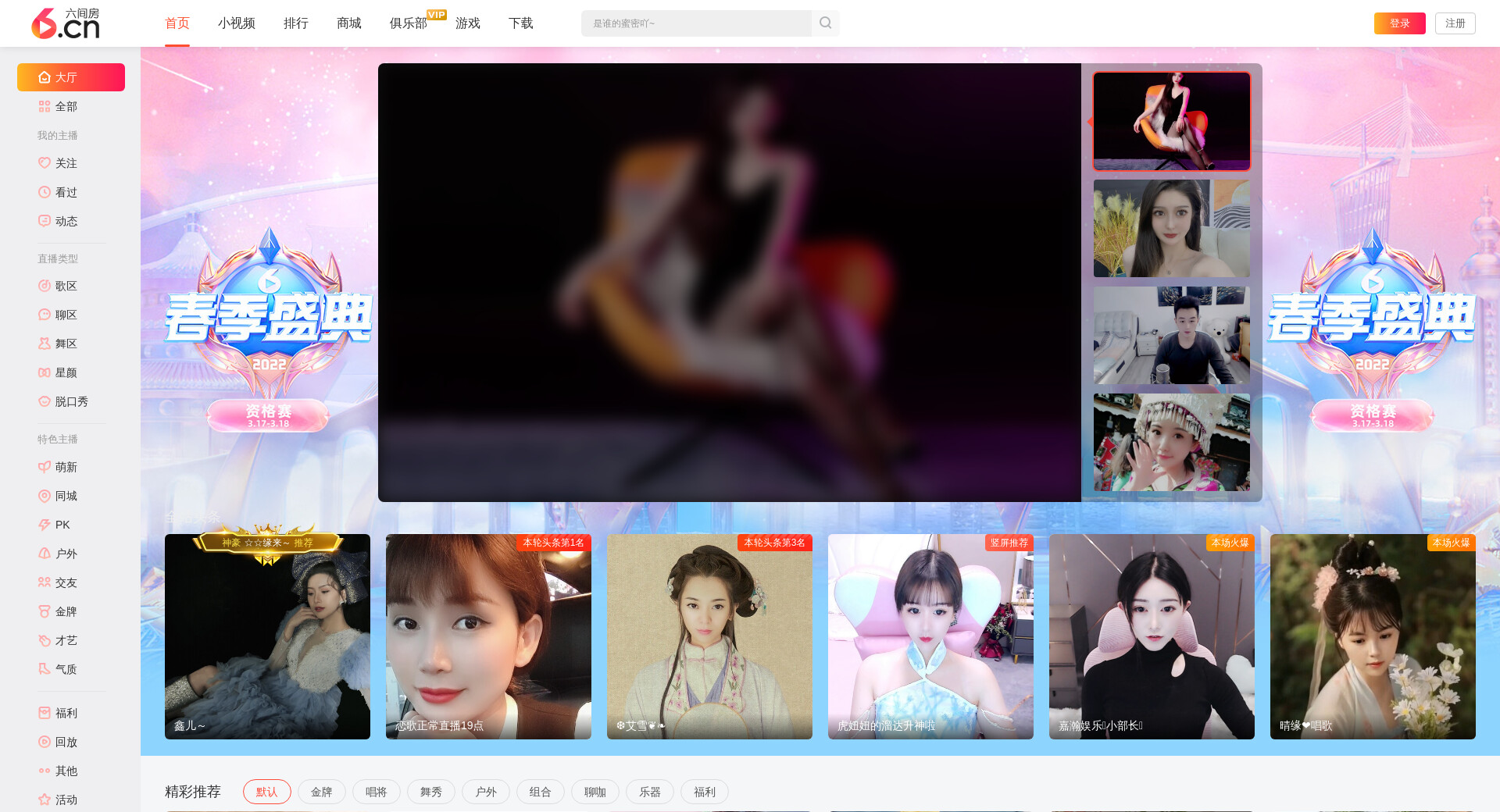
Task: Open the 关注 heart icon in sidebar
Action: 45,163
